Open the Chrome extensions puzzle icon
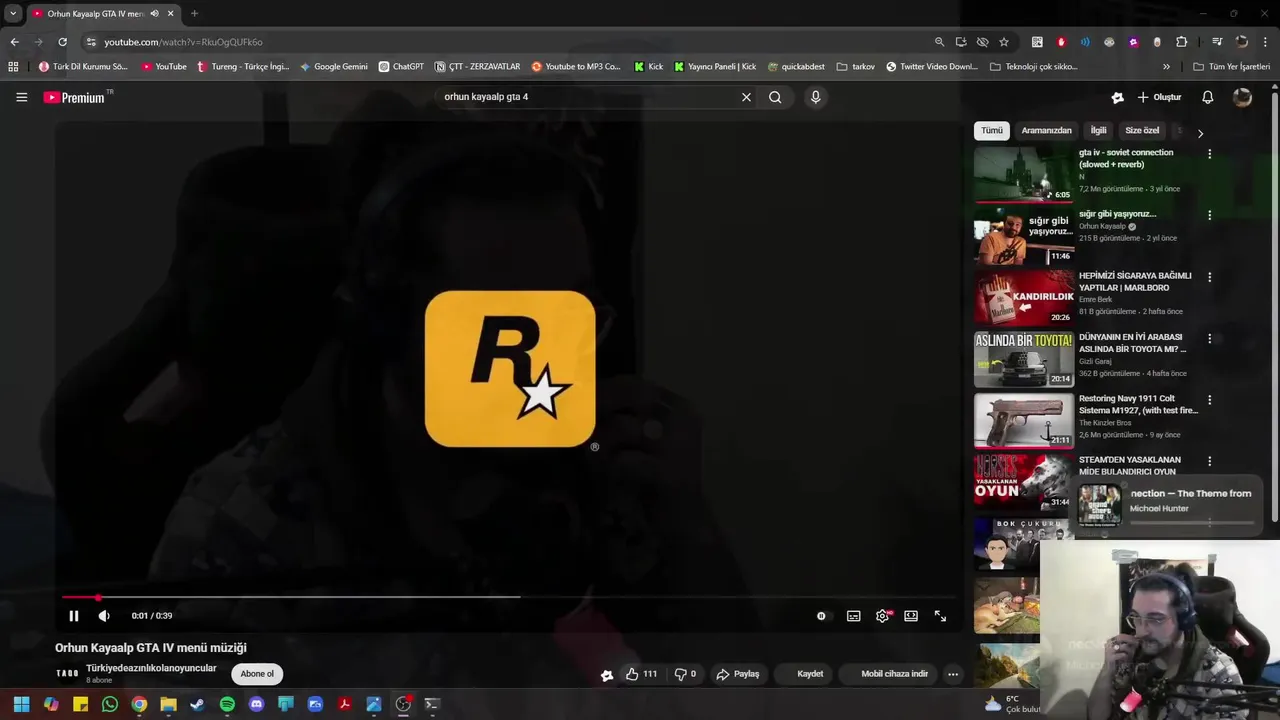The width and height of the screenshot is (1280, 720). [x=1181, y=42]
